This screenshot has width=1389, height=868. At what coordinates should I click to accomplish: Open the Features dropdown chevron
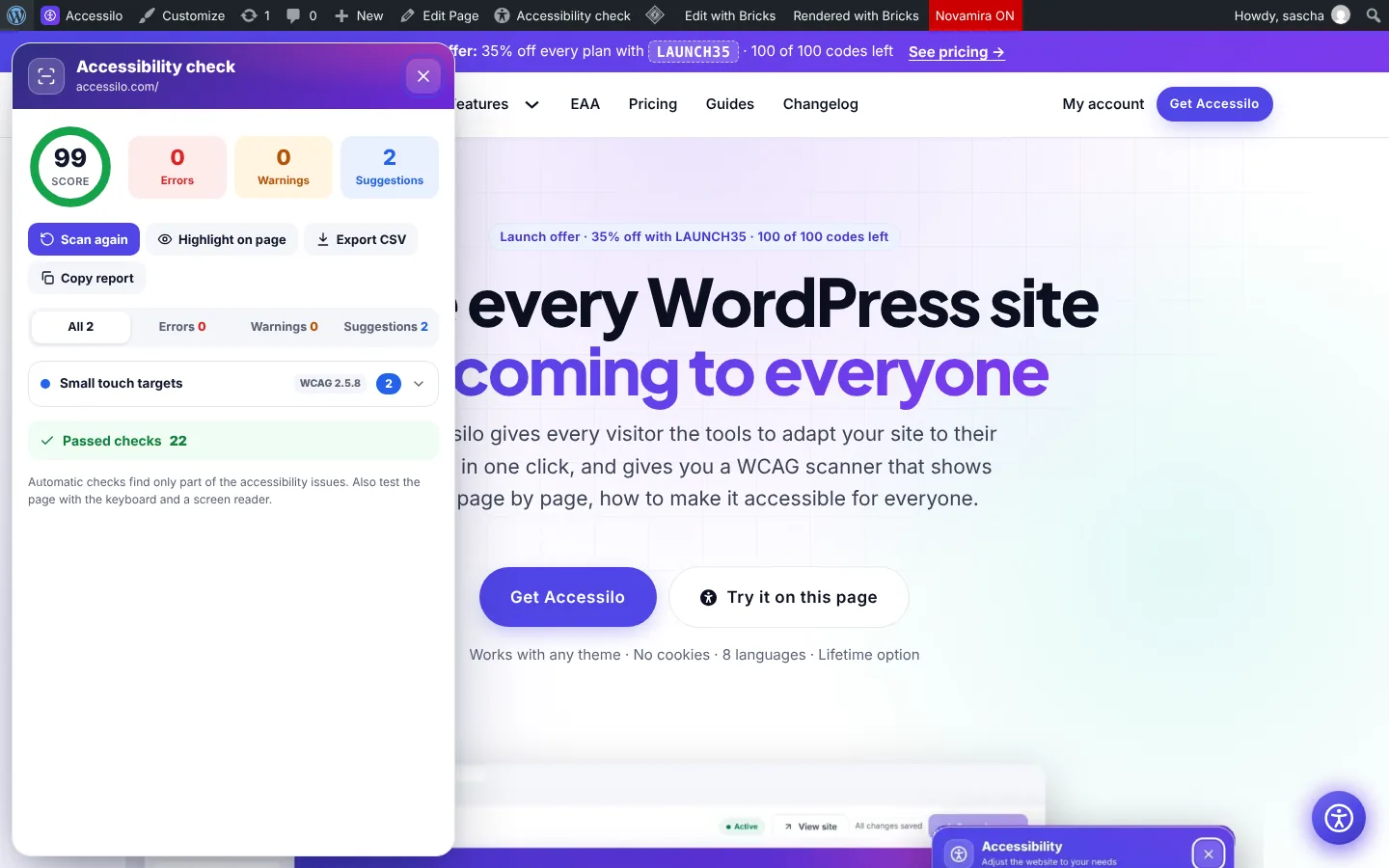(x=532, y=104)
